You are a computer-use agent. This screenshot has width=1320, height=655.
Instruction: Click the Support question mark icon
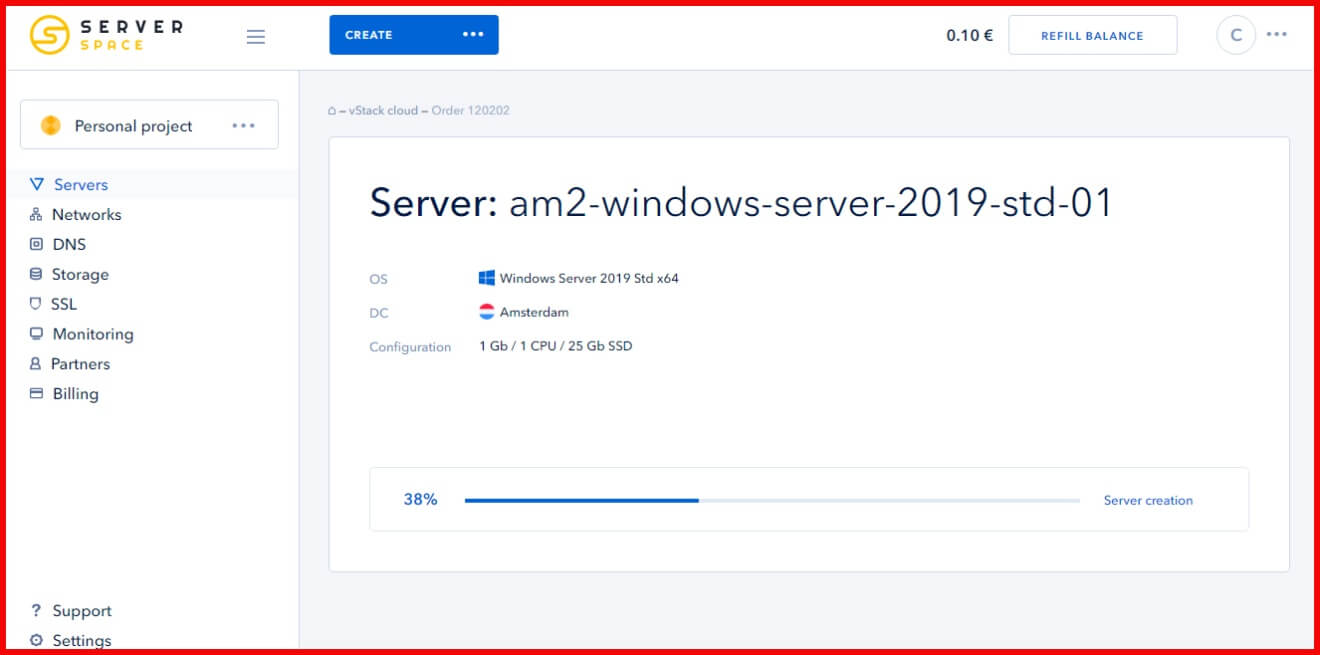[x=36, y=610]
